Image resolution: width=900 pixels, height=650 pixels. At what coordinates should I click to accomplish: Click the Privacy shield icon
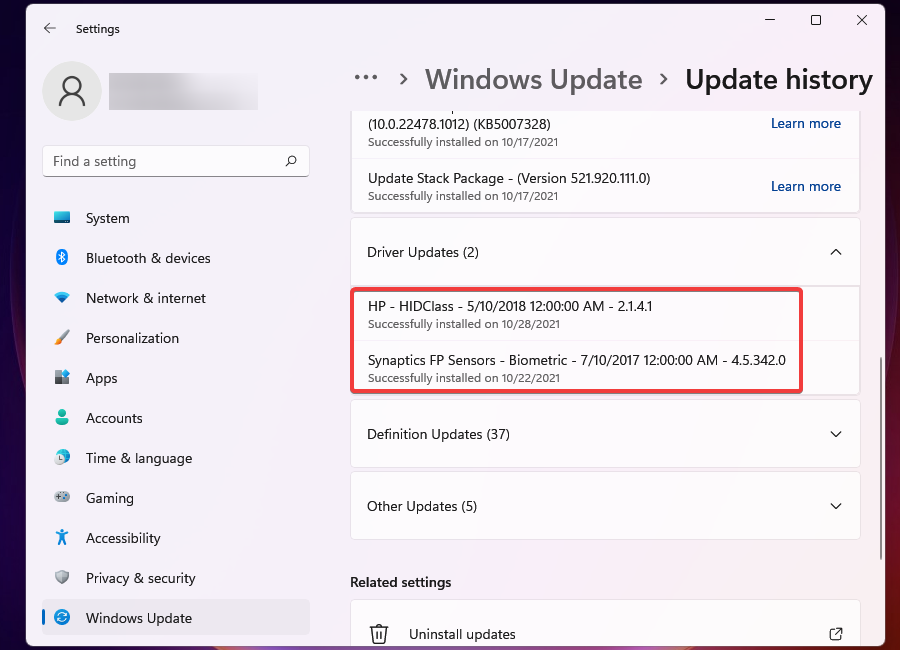coord(62,577)
